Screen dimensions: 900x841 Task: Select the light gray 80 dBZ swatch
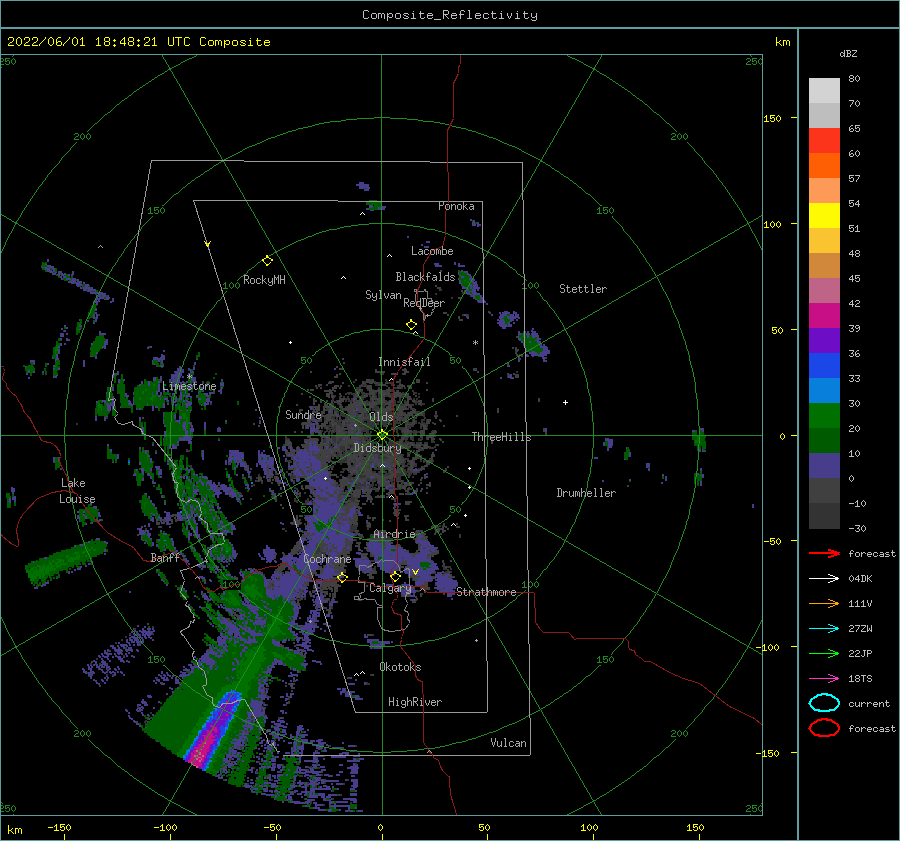click(824, 91)
